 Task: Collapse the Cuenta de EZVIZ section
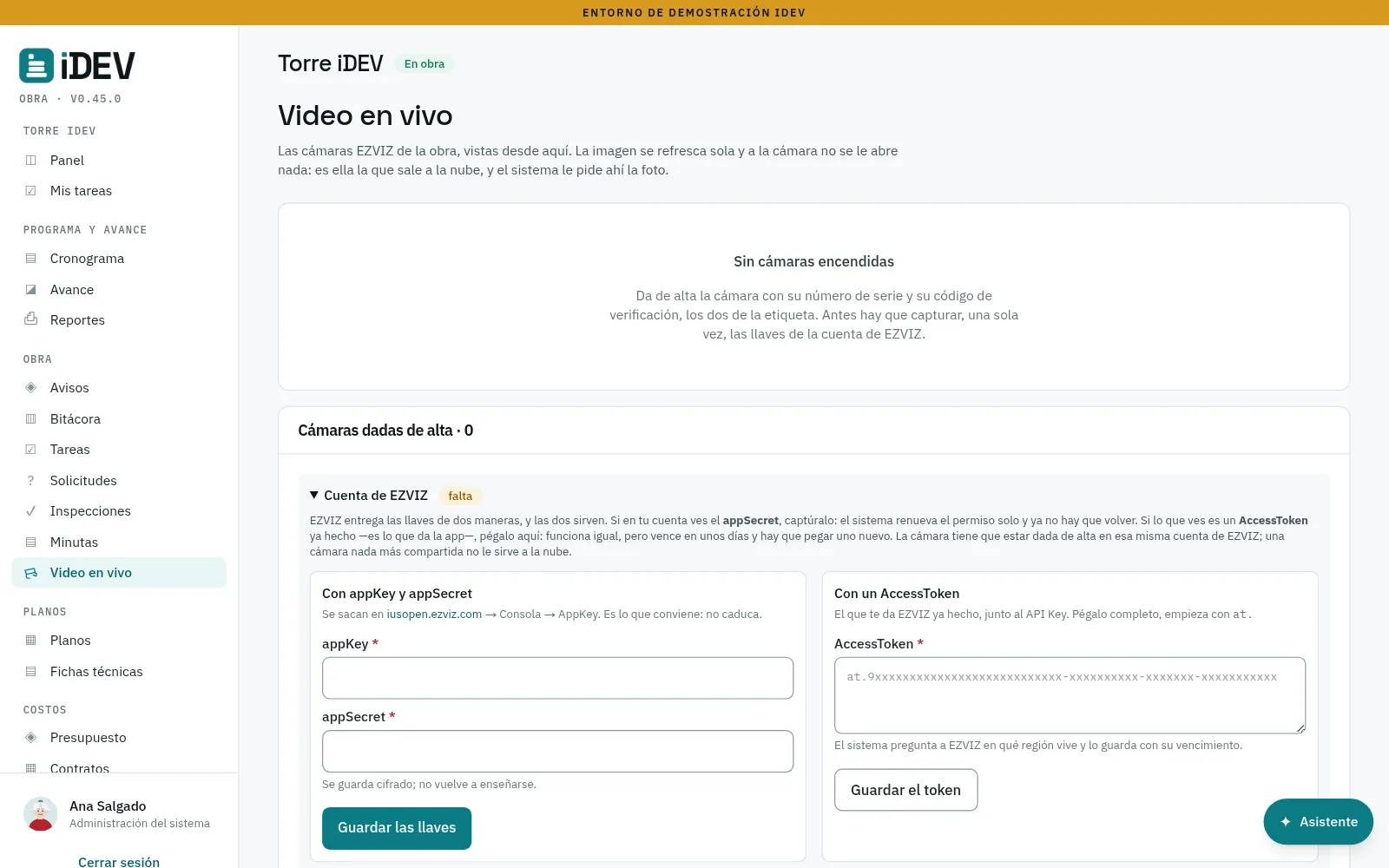pyautogui.click(x=314, y=496)
